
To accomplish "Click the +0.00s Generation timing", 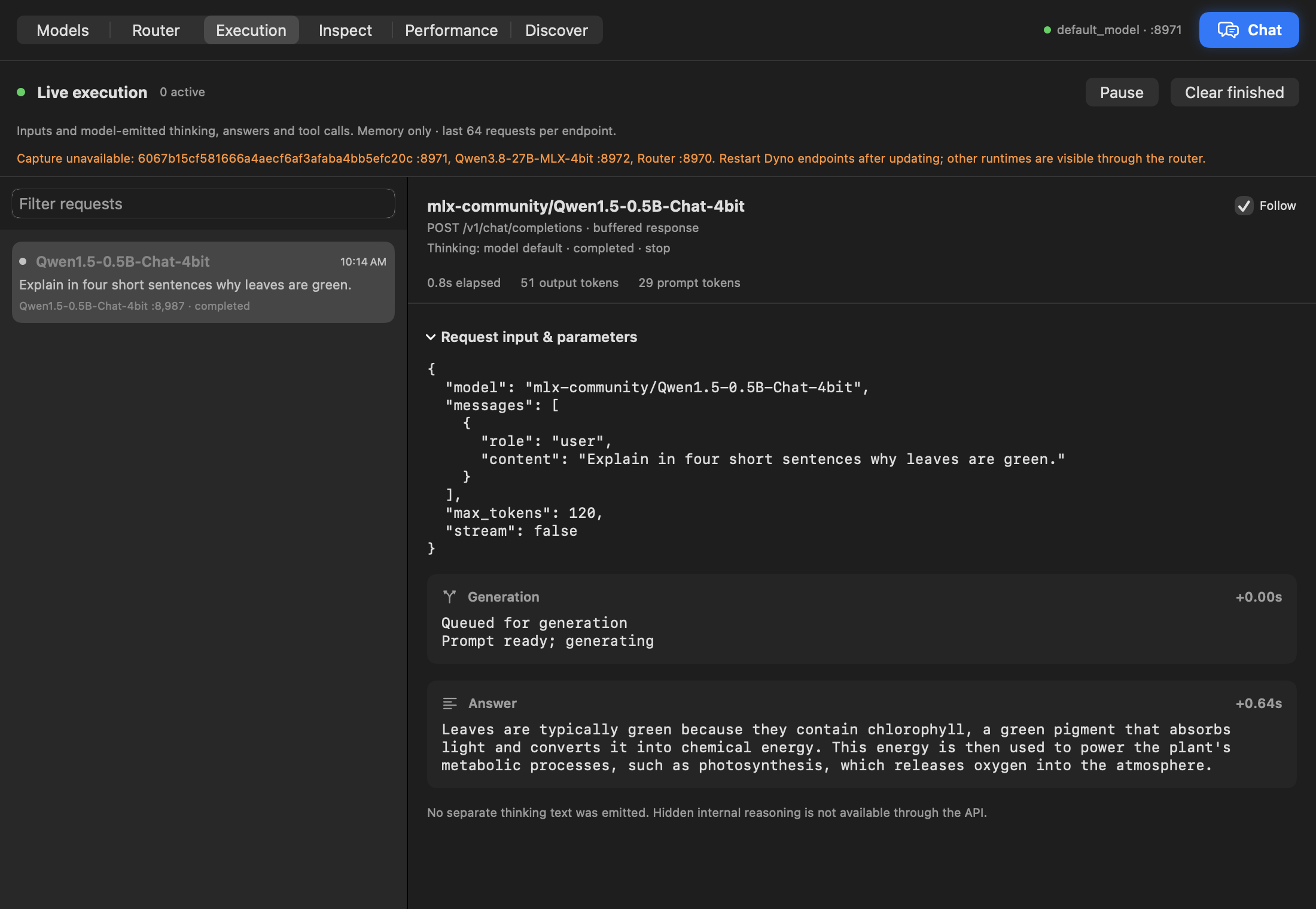I will click(x=1259, y=597).
